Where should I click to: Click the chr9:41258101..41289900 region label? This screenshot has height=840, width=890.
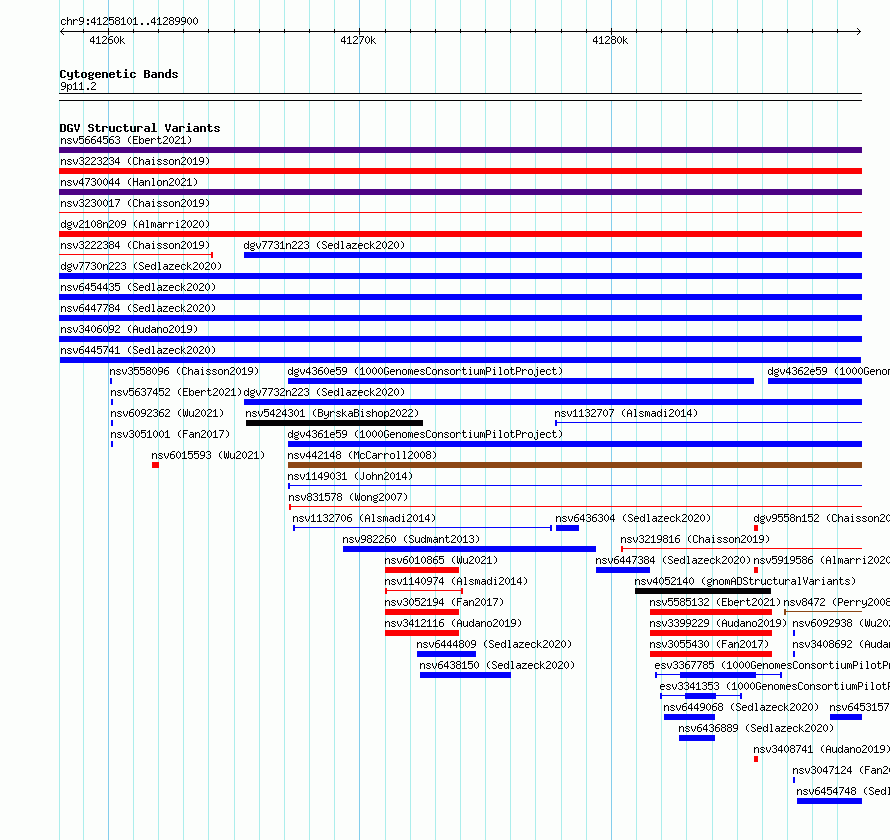(129, 21)
